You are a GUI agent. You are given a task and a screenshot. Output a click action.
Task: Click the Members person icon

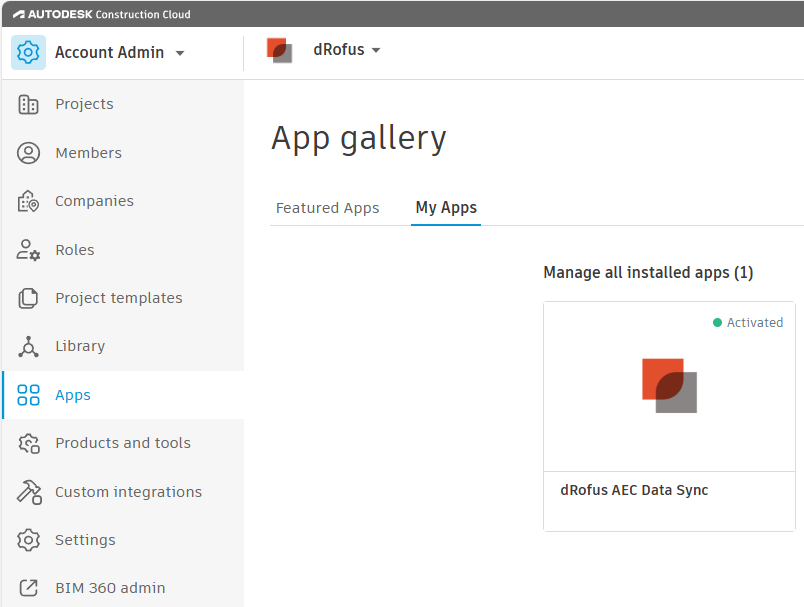(28, 153)
